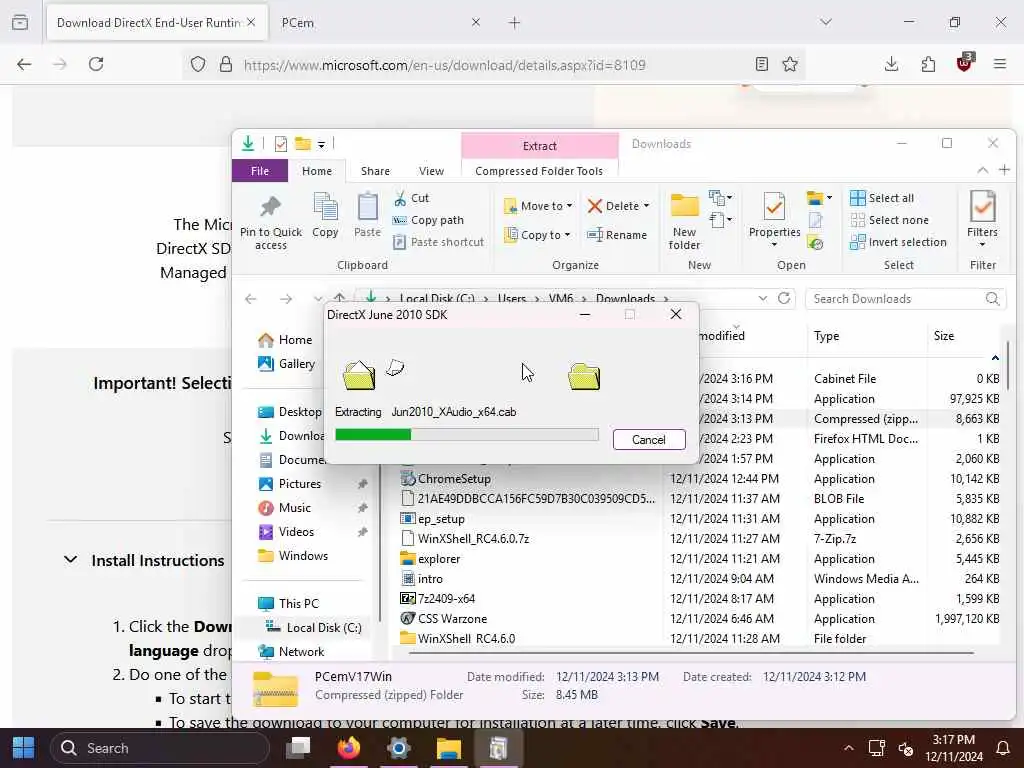Viewport: 1024px width, 768px height.
Task: Open the Compressed Folder Tools tab
Action: coord(539,170)
